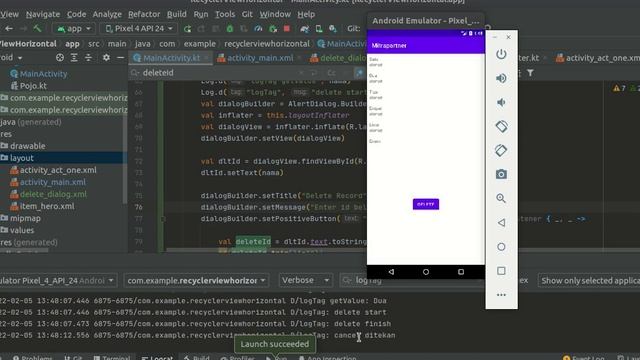Viewport: 640px width, 360px height.
Task: Switch to activity_main.xml editor tab
Action: tap(260, 58)
